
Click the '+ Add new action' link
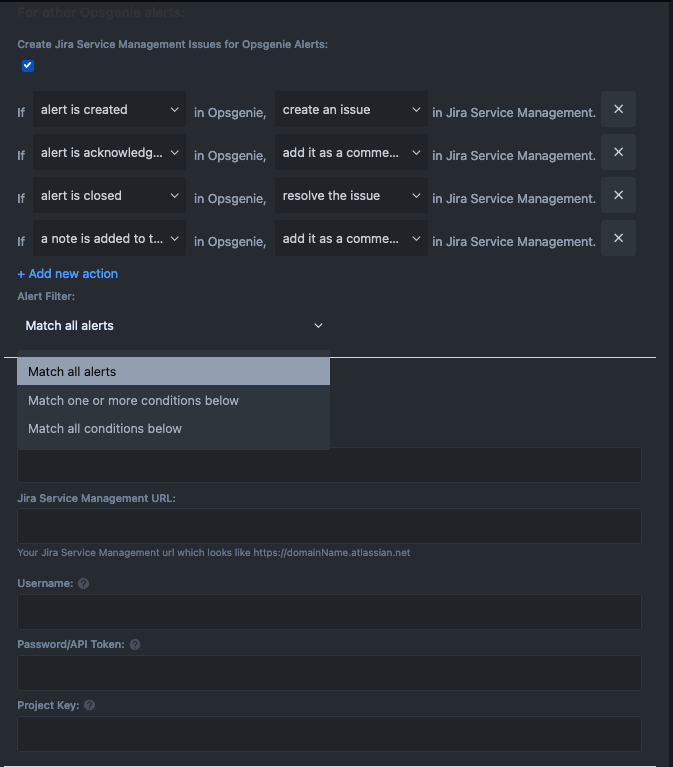67,274
